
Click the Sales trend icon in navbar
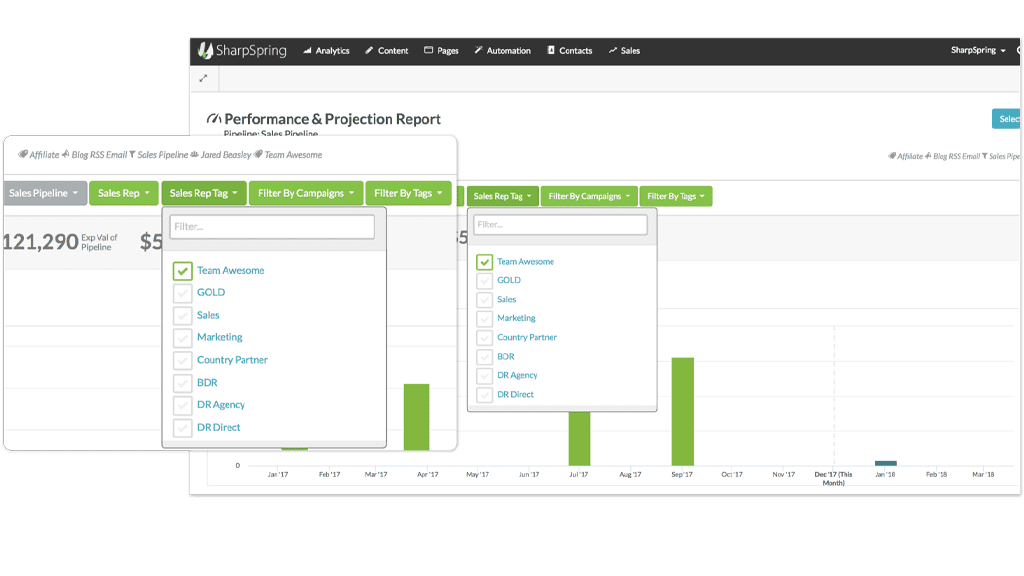[613, 50]
